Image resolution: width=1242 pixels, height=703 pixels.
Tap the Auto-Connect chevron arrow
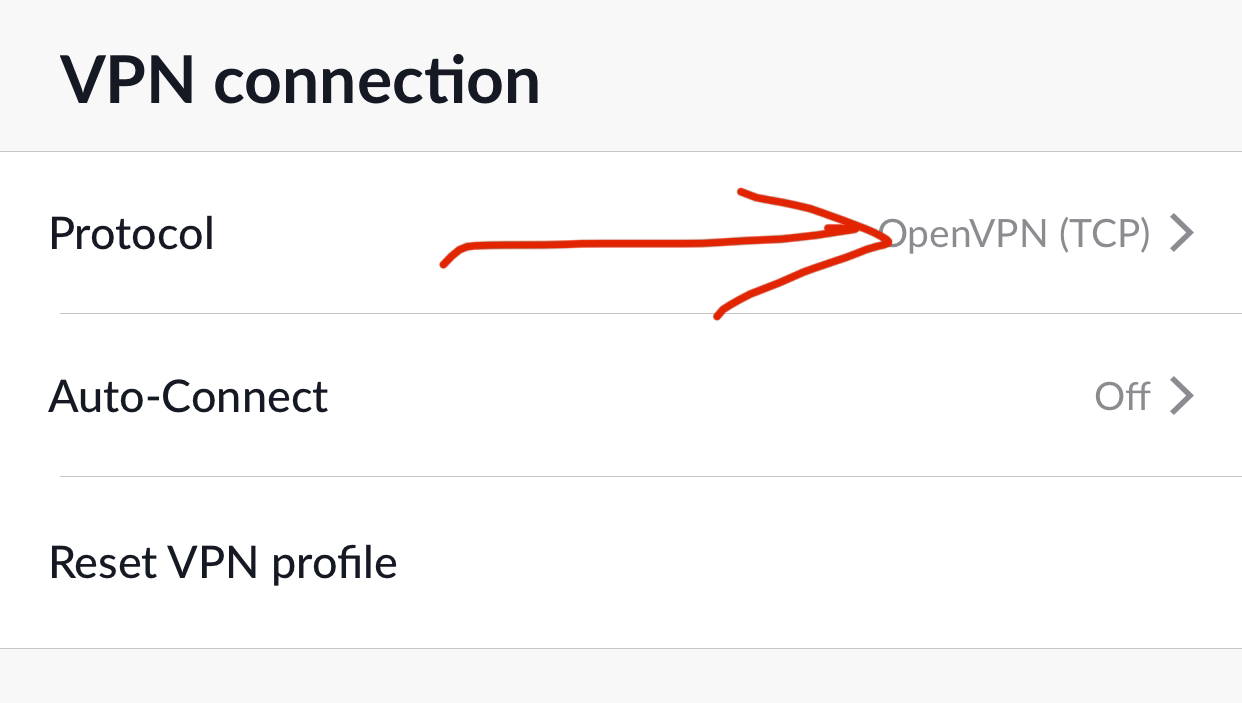(x=1182, y=397)
